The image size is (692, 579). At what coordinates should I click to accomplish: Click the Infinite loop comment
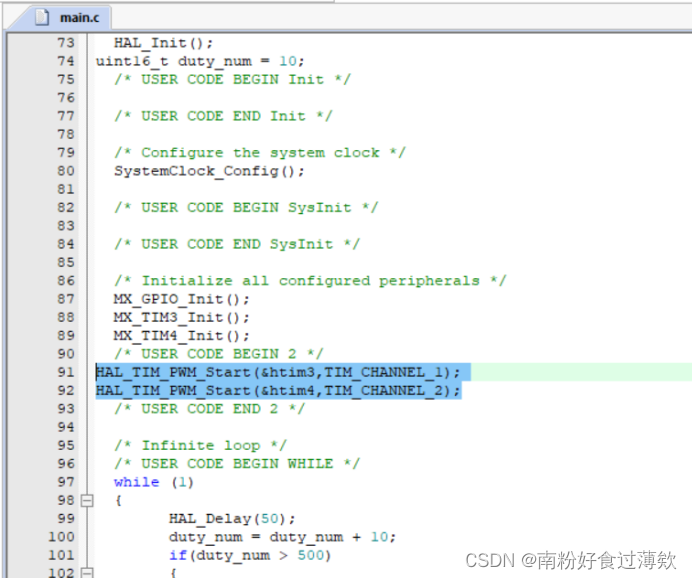point(200,446)
